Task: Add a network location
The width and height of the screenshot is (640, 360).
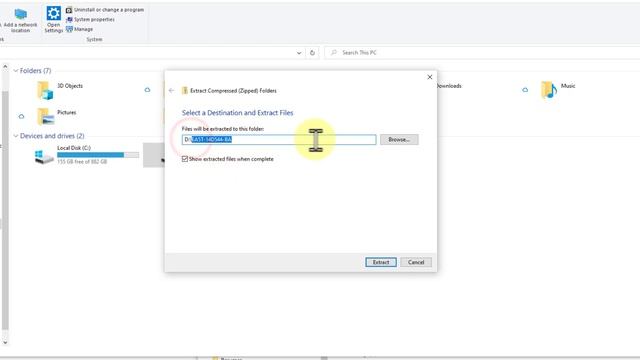Action: pyautogui.click(x=20, y=20)
